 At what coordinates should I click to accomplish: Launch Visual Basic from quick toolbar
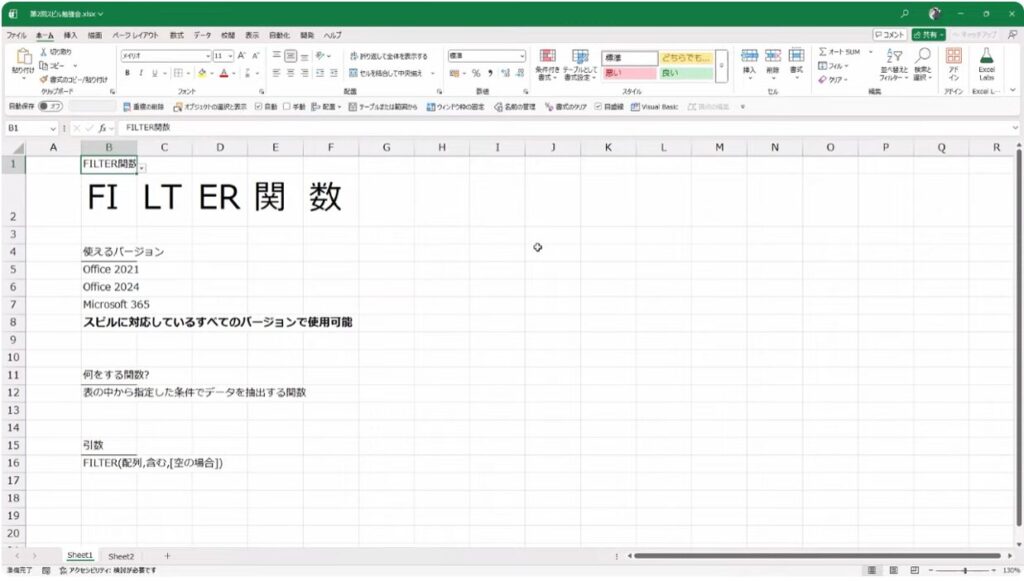click(x=655, y=106)
